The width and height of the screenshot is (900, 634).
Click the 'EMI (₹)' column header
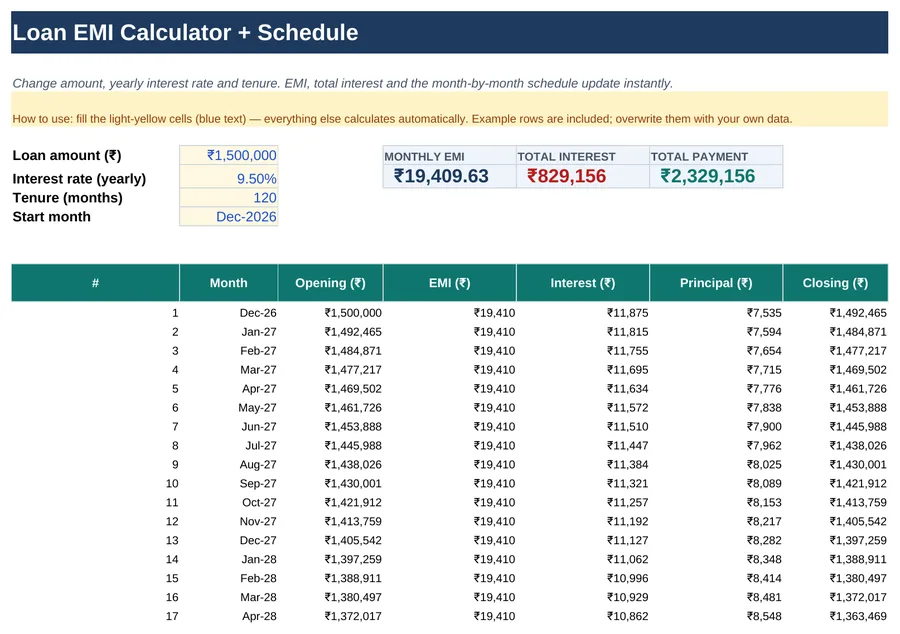coord(449,283)
